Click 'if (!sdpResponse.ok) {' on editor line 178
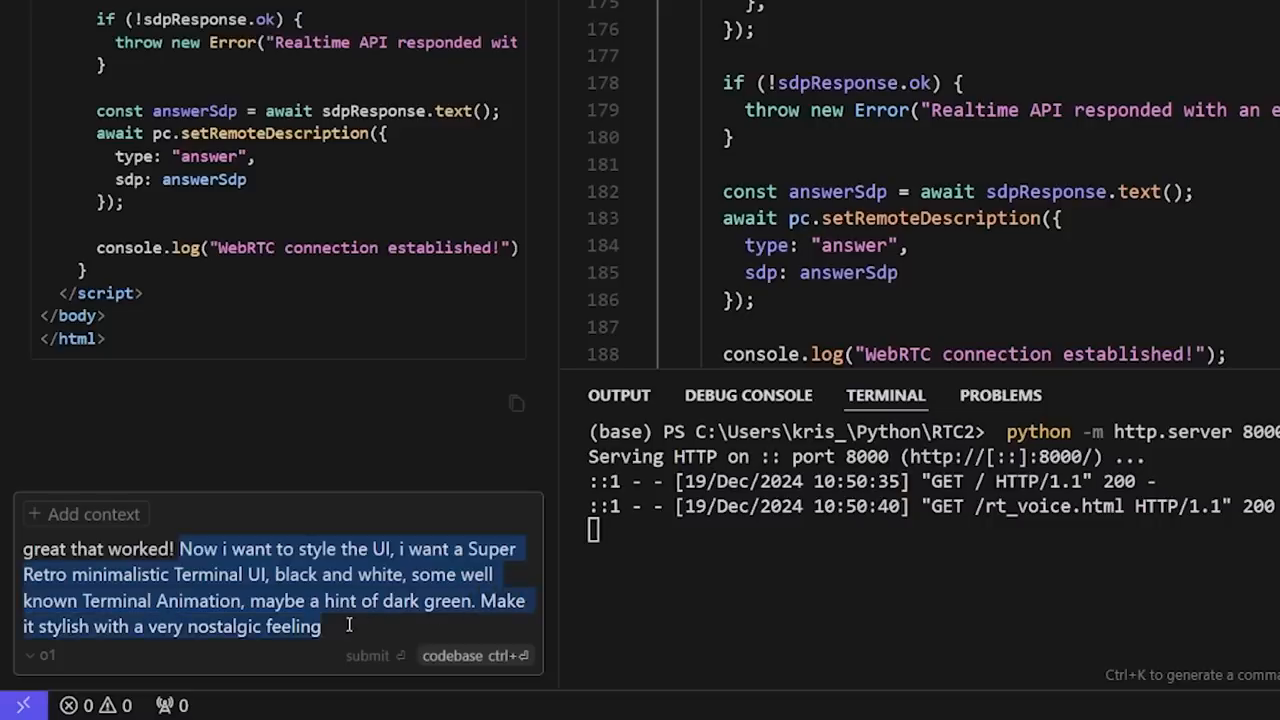1280x720 pixels. pos(843,83)
